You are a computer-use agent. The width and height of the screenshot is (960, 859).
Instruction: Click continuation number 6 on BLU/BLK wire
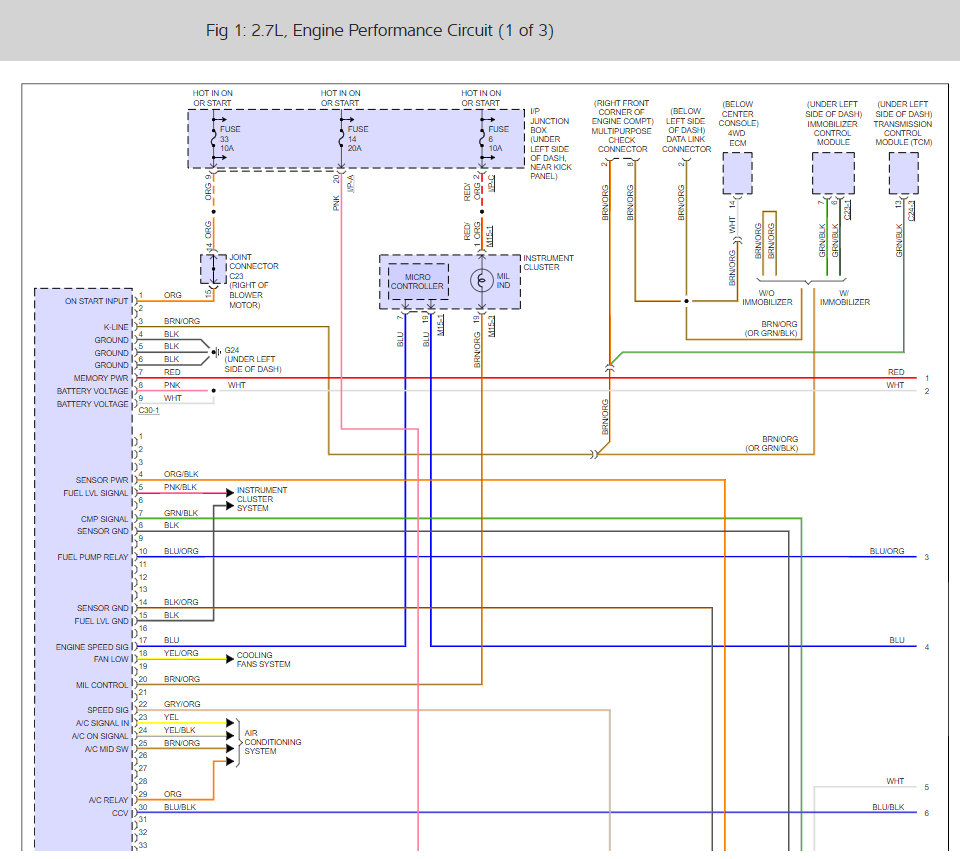pyautogui.click(x=927, y=813)
